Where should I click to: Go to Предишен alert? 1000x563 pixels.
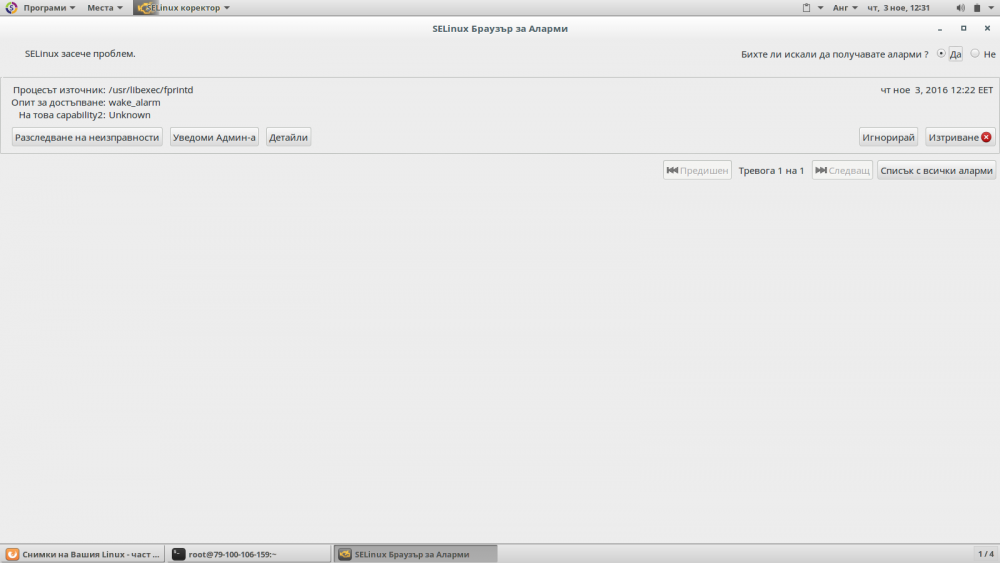697,170
